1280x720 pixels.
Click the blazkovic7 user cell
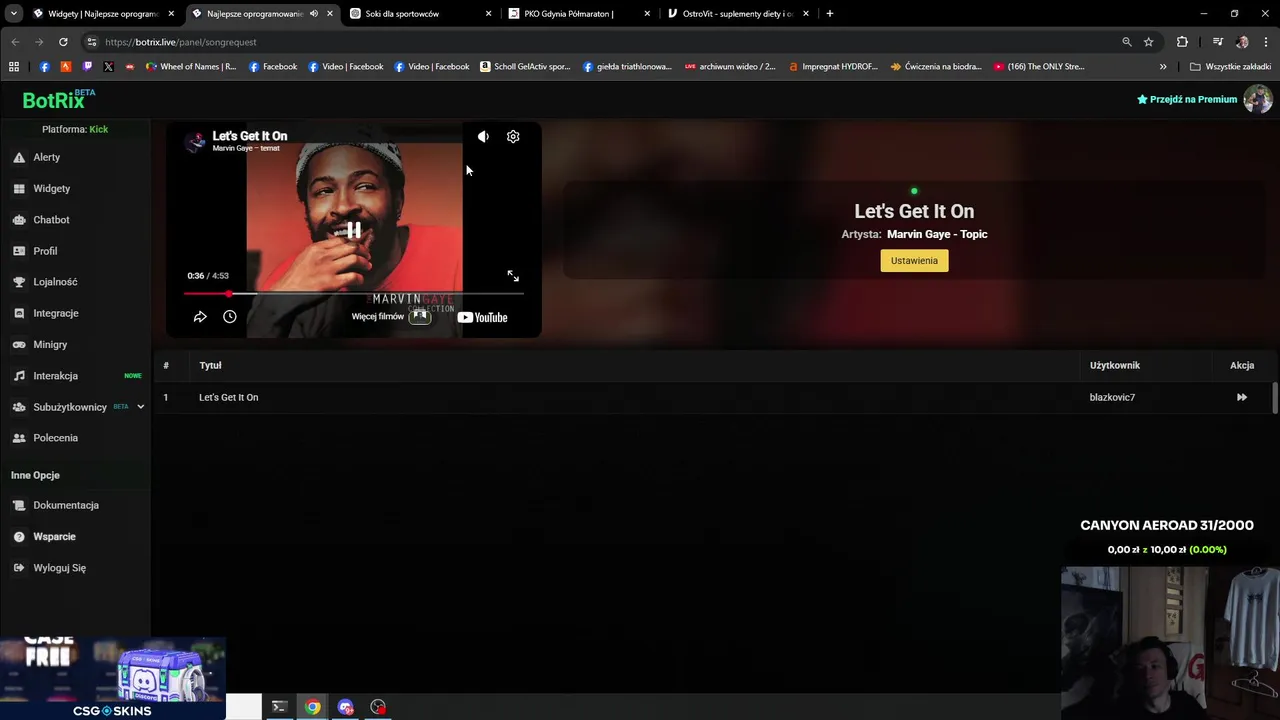coord(1112,398)
